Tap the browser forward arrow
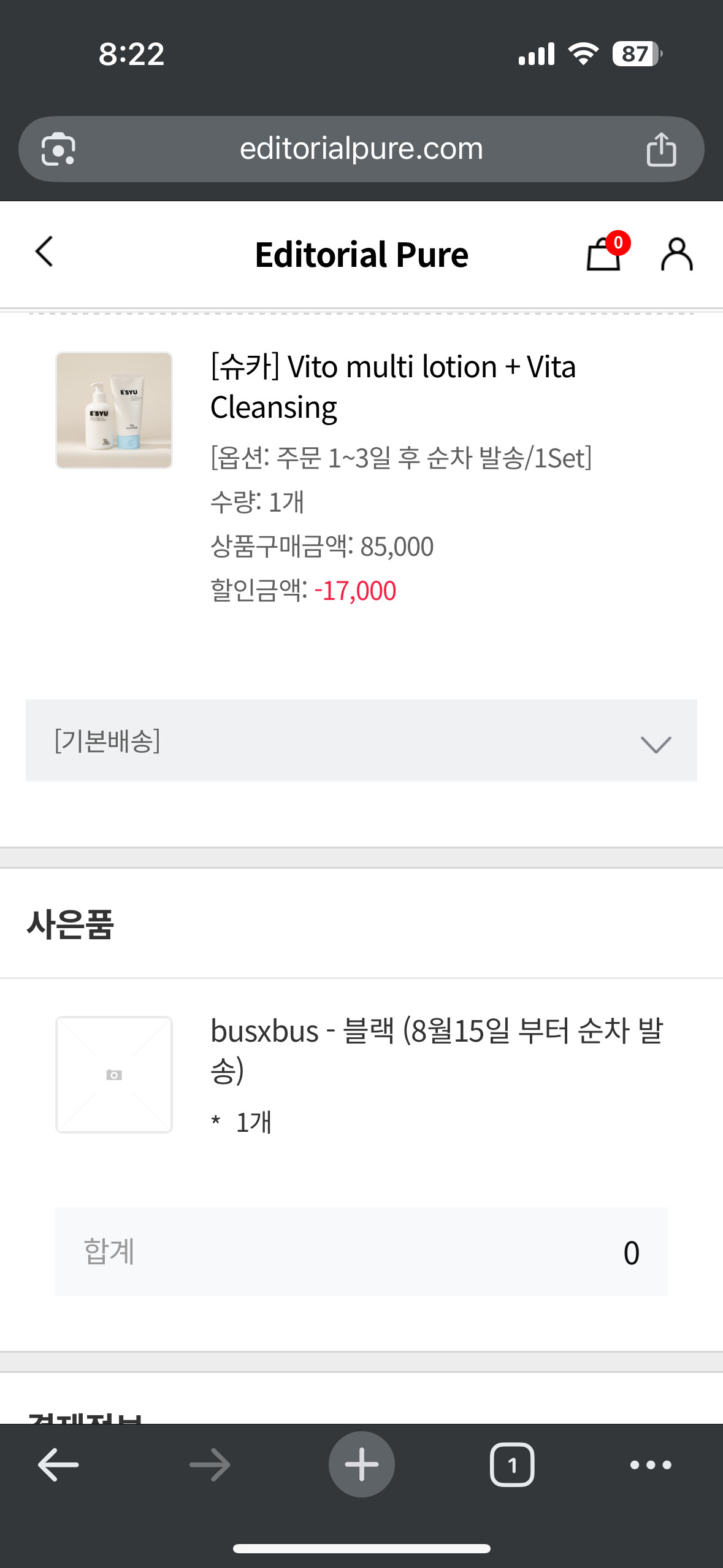The image size is (723, 1568). 210,1464
